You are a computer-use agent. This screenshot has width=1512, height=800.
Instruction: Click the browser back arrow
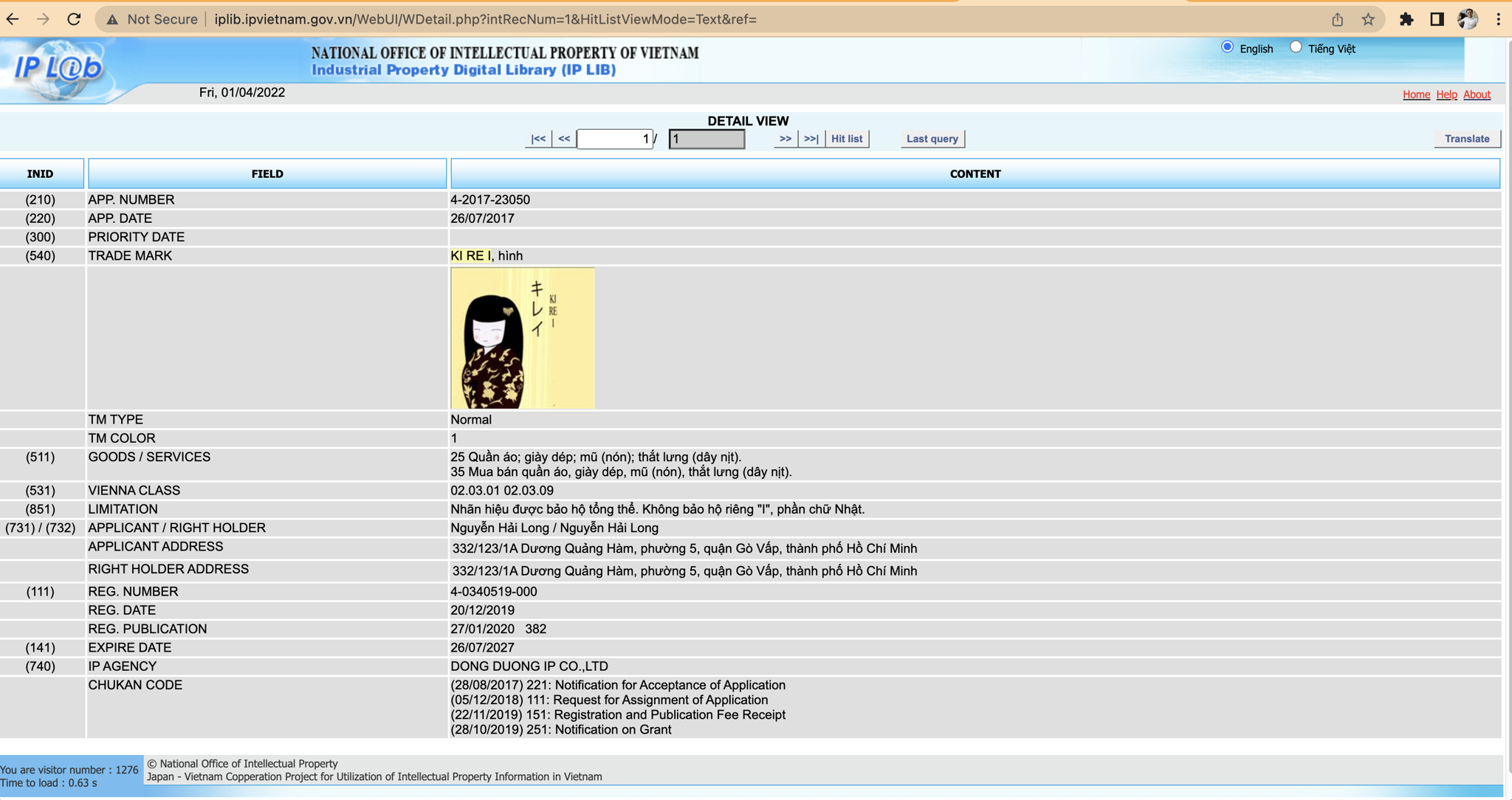click(13, 19)
